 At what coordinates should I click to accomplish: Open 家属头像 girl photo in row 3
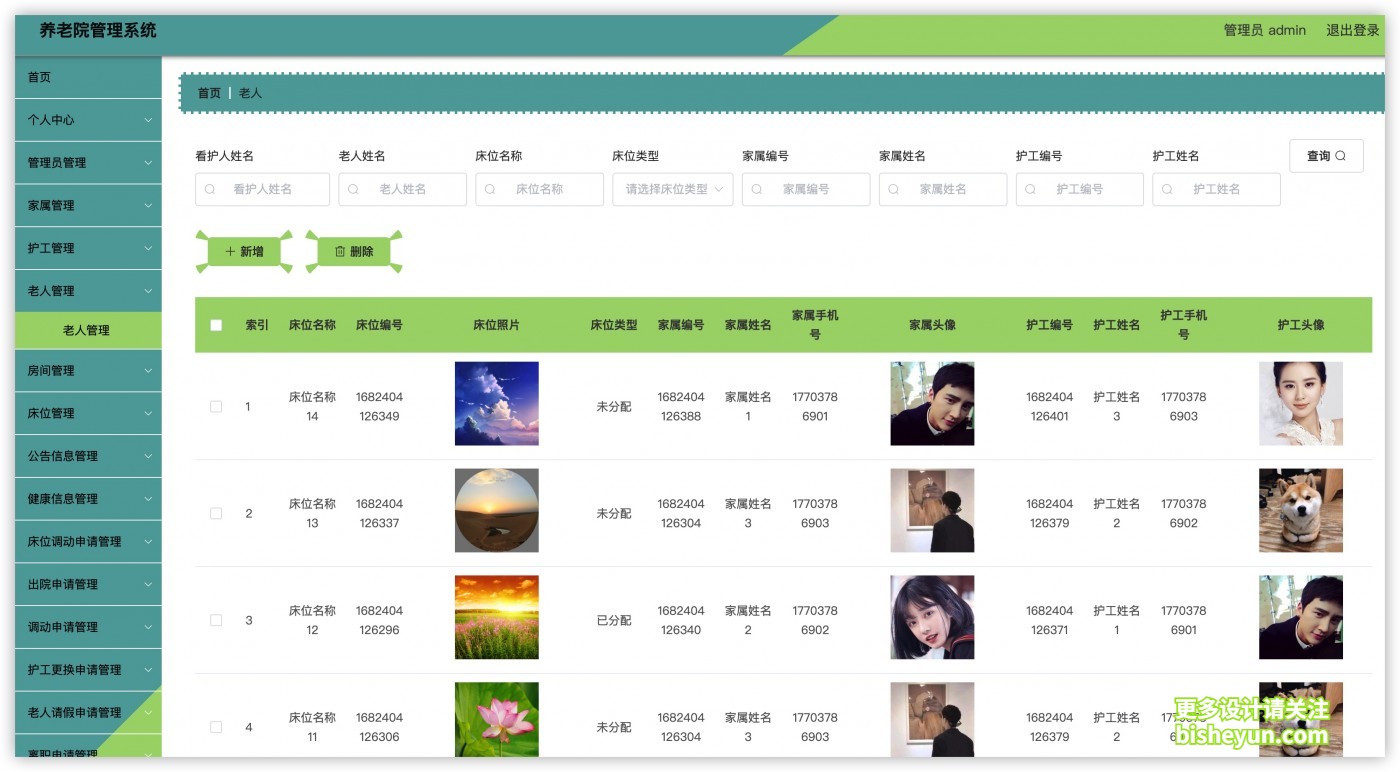tap(932, 617)
